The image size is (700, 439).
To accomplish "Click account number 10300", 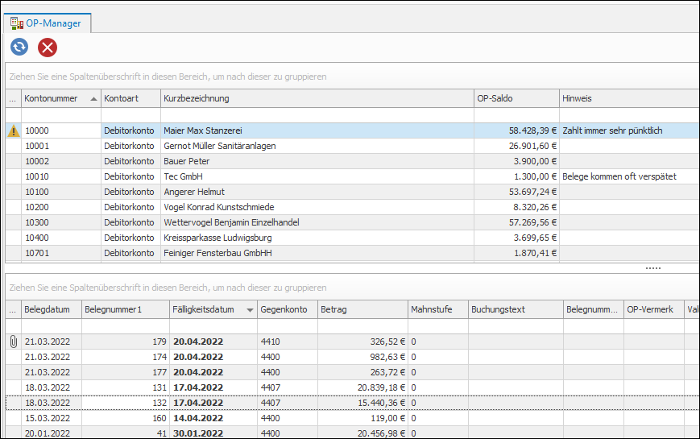I will [x=37, y=222].
